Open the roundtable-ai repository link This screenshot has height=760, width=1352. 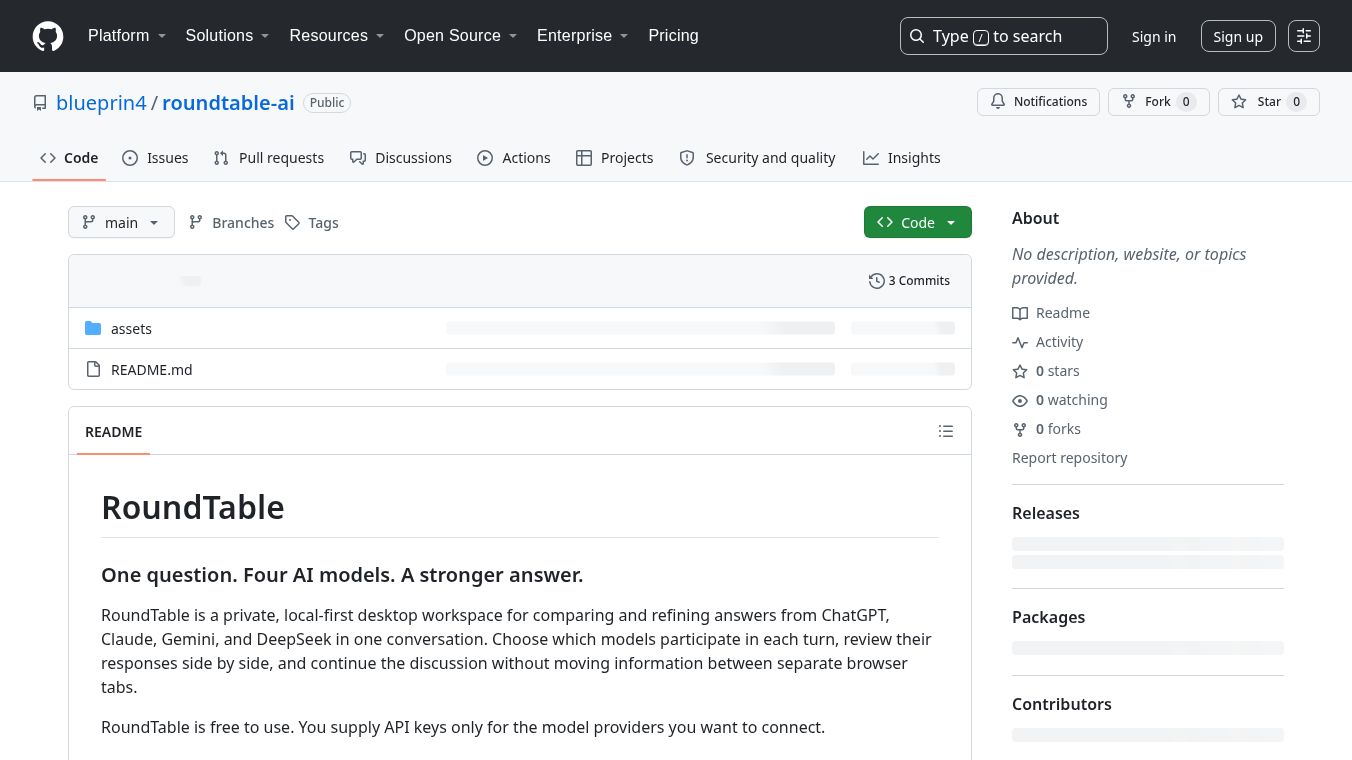228,103
